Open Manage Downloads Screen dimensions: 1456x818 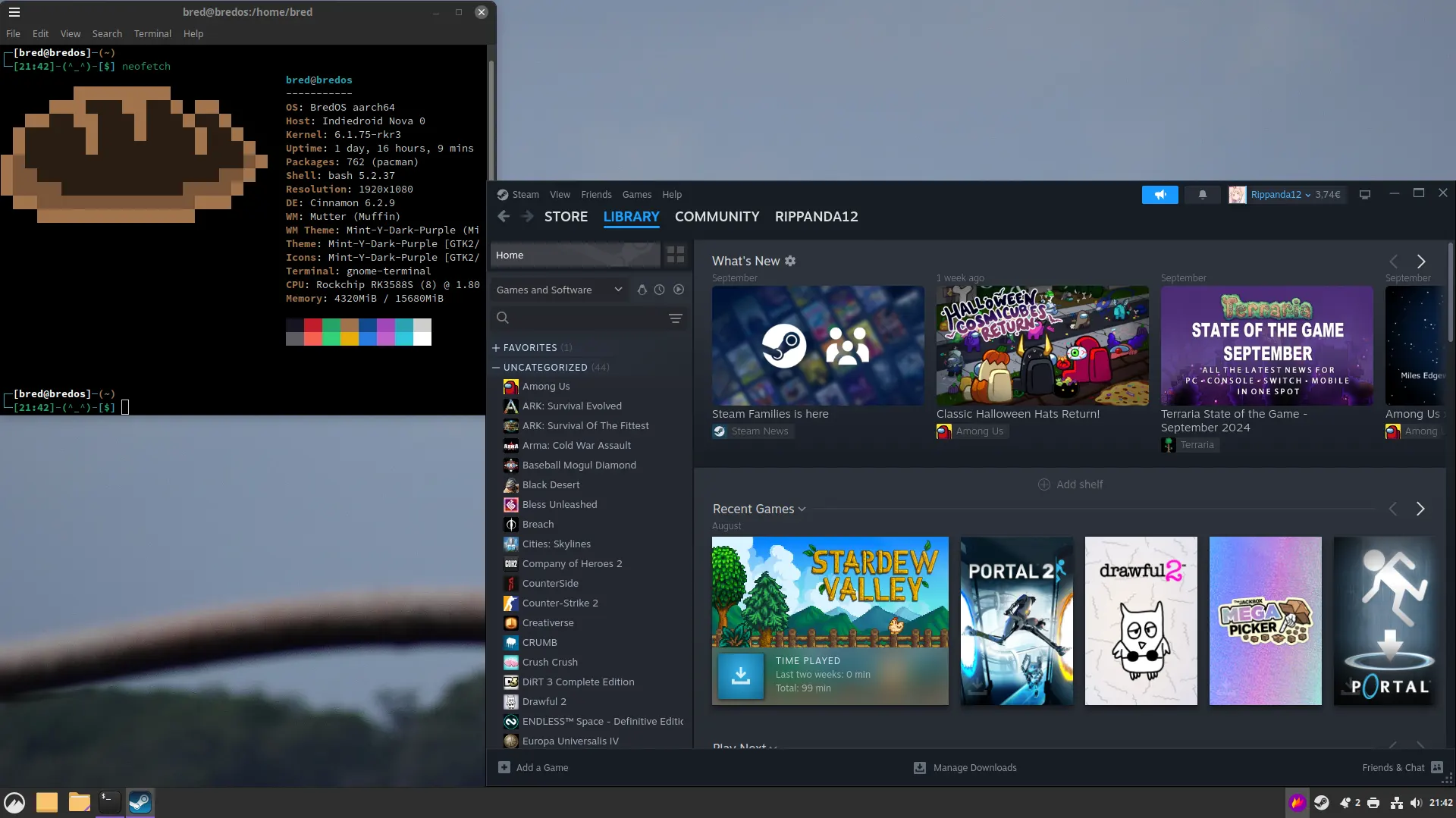[965, 768]
